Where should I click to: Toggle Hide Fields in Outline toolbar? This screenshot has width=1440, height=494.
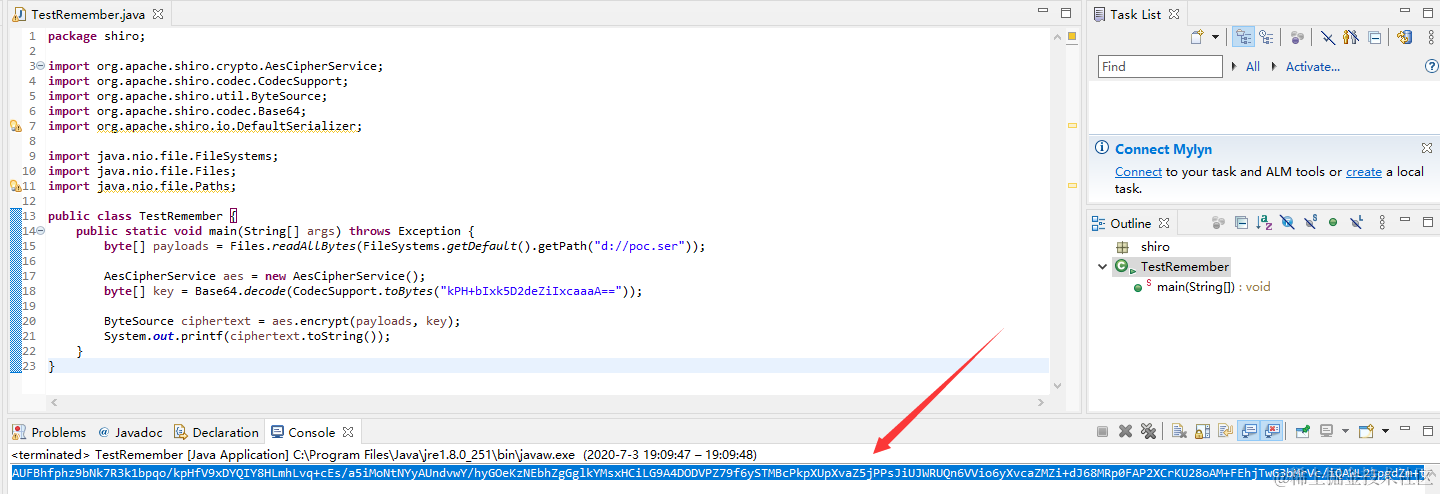pyautogui.click(x=1288, y=222)
